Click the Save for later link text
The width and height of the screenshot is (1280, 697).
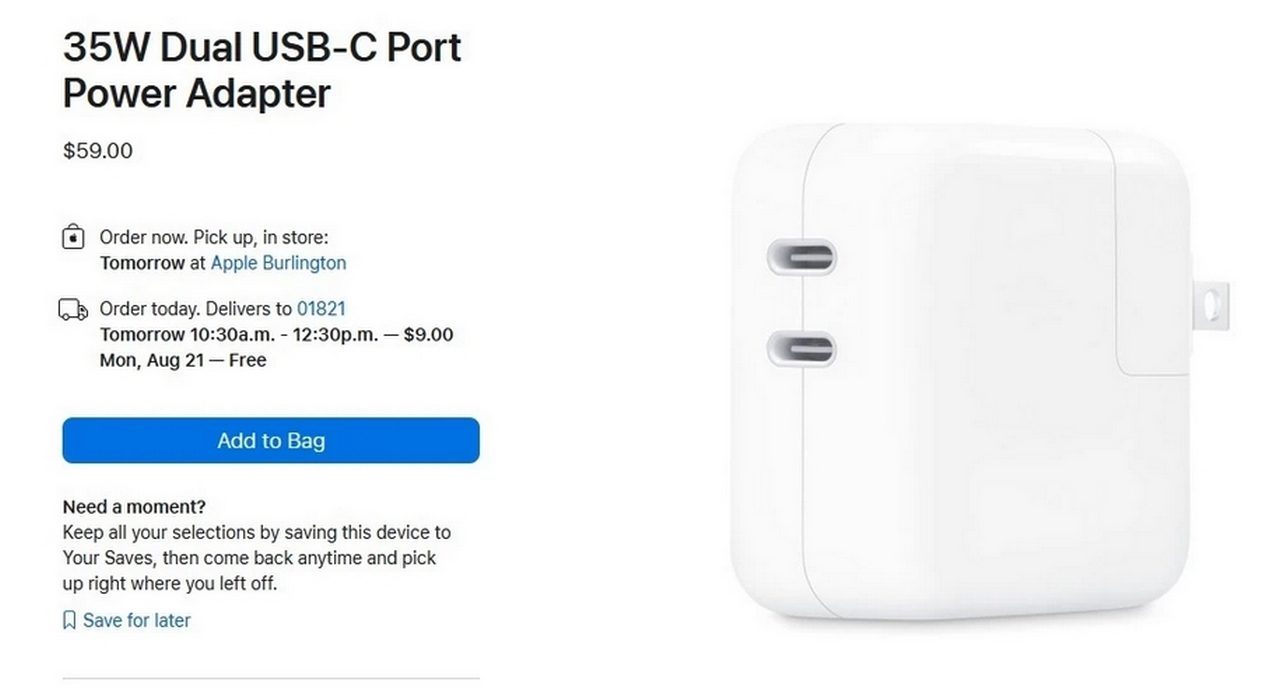(136, 620)
